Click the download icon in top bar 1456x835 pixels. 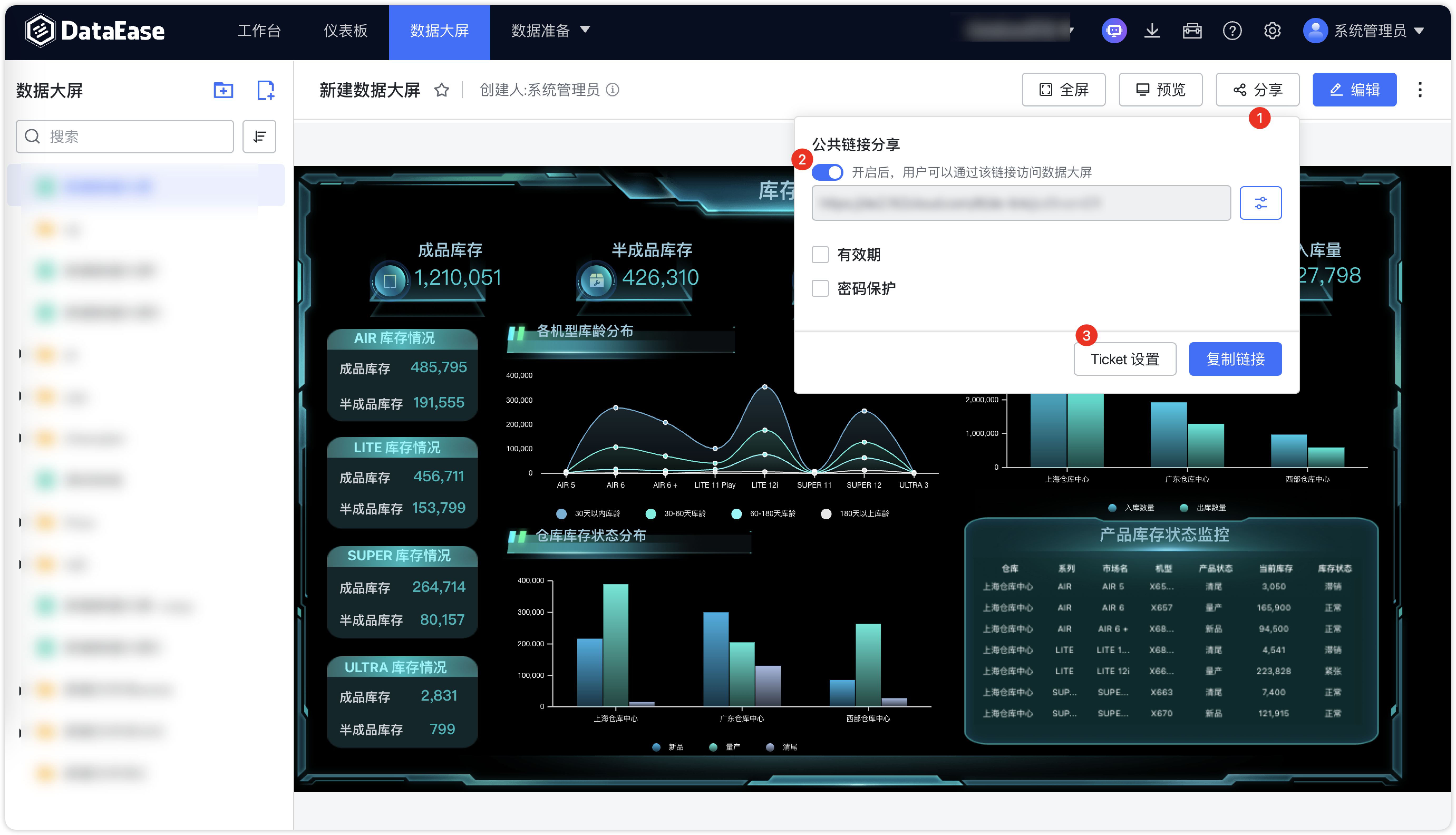click(1153, 31)
